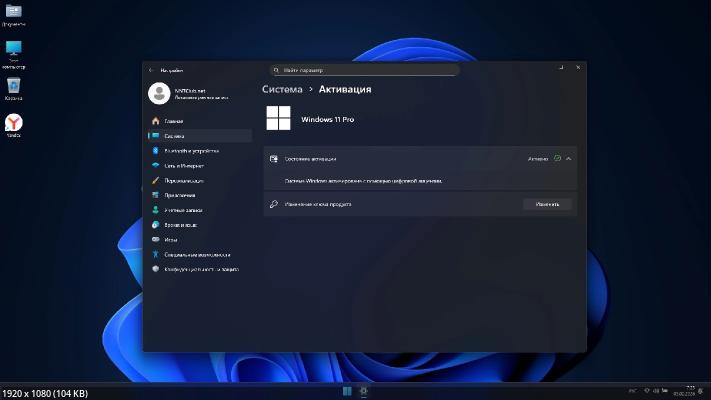This screenshot has height=400, width=711.
Task: Click the Yandex browser desktop icon
Action: [x=14, y=124]
